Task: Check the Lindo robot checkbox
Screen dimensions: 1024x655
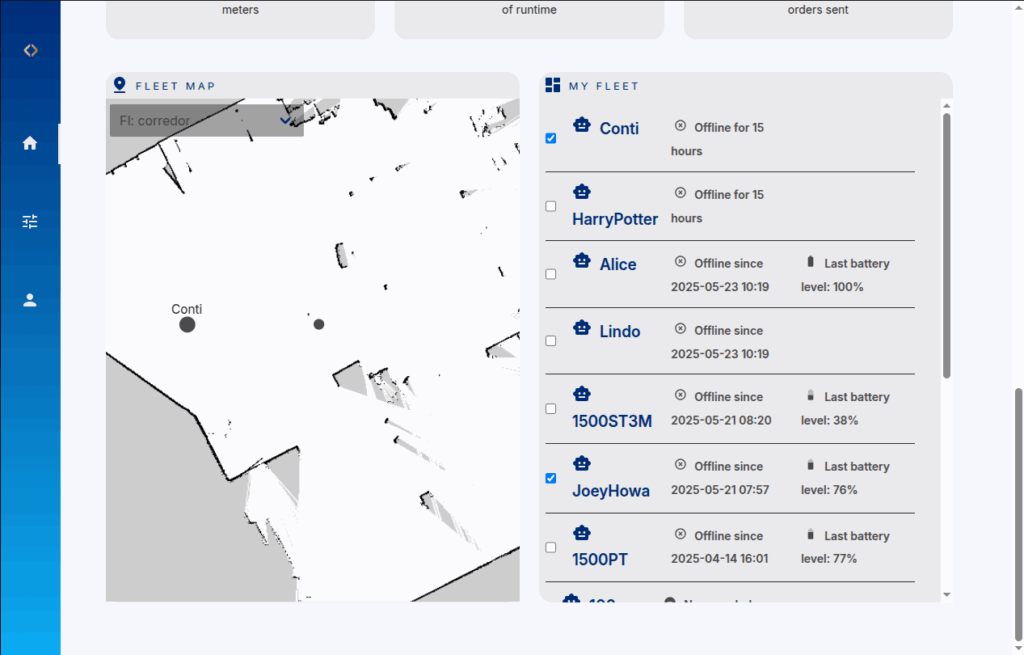Action: pos(551,341)
